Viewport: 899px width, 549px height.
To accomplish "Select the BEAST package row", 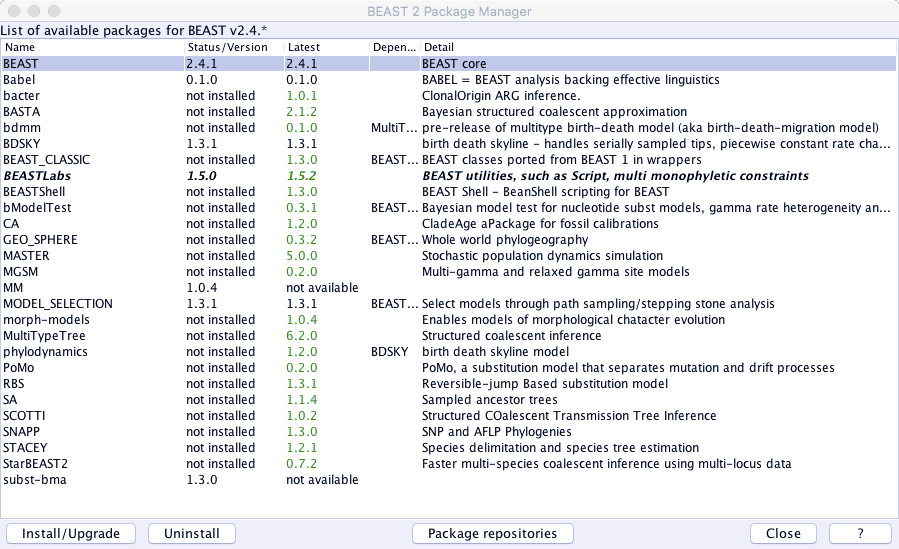I will click(x=449, y=64).
